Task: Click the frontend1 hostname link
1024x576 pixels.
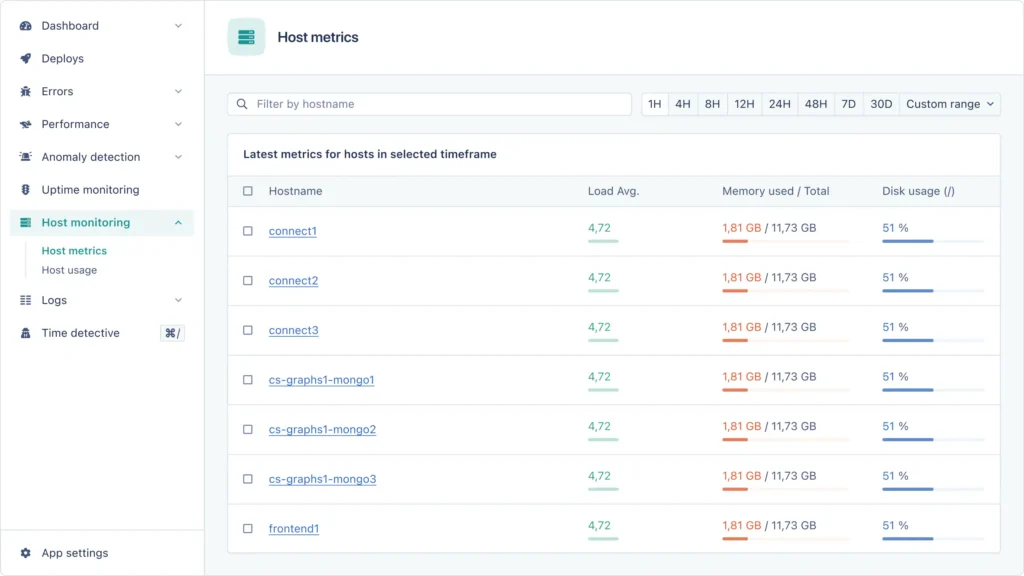Action: [x=293, y=528]
